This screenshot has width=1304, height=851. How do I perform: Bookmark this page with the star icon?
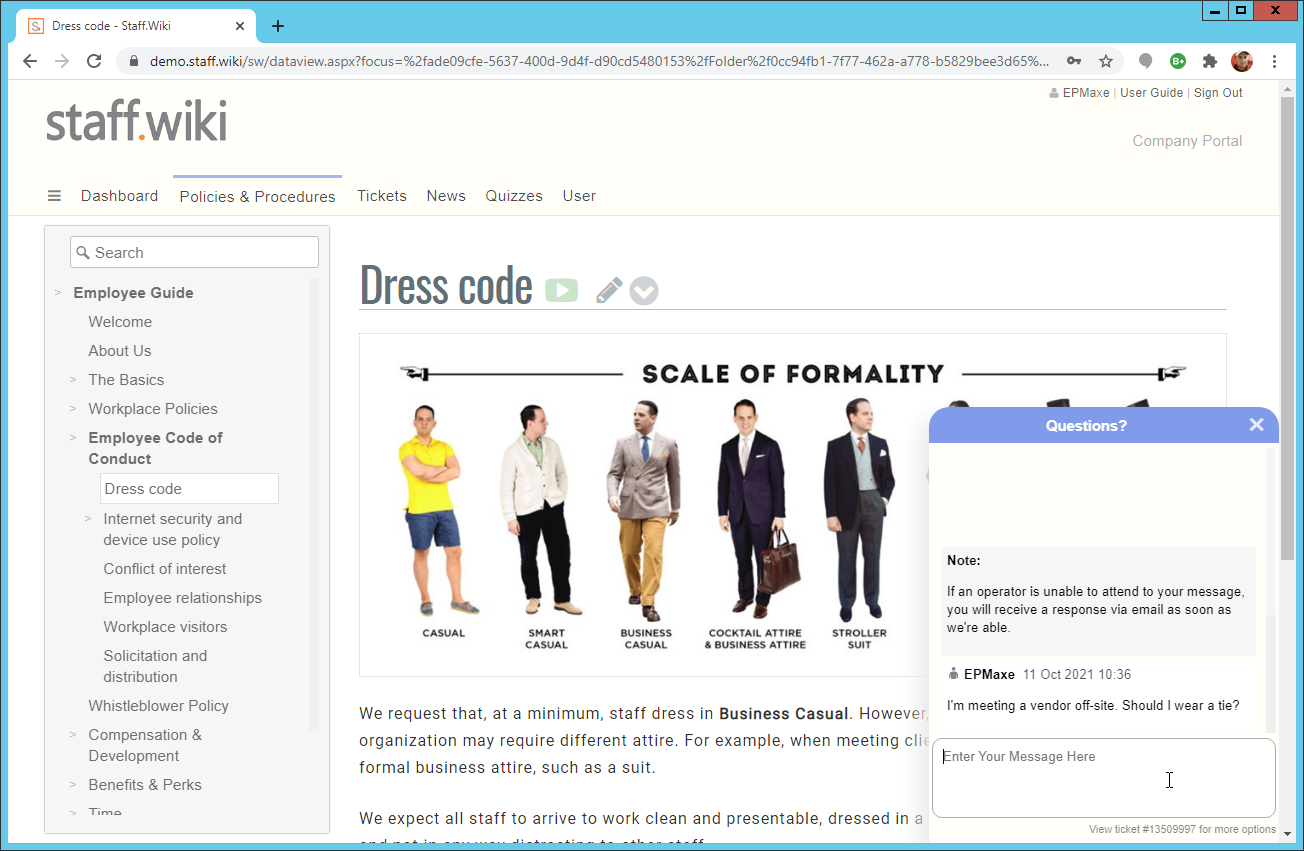pyautogui.click(x=1106, y=61)
